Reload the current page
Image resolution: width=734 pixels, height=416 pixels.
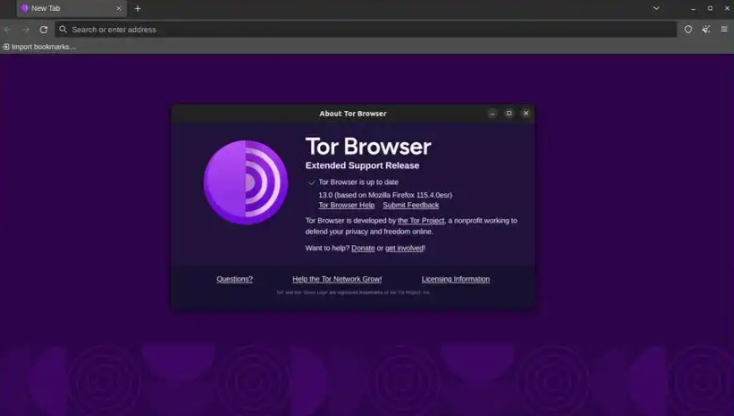click(43, 29)
